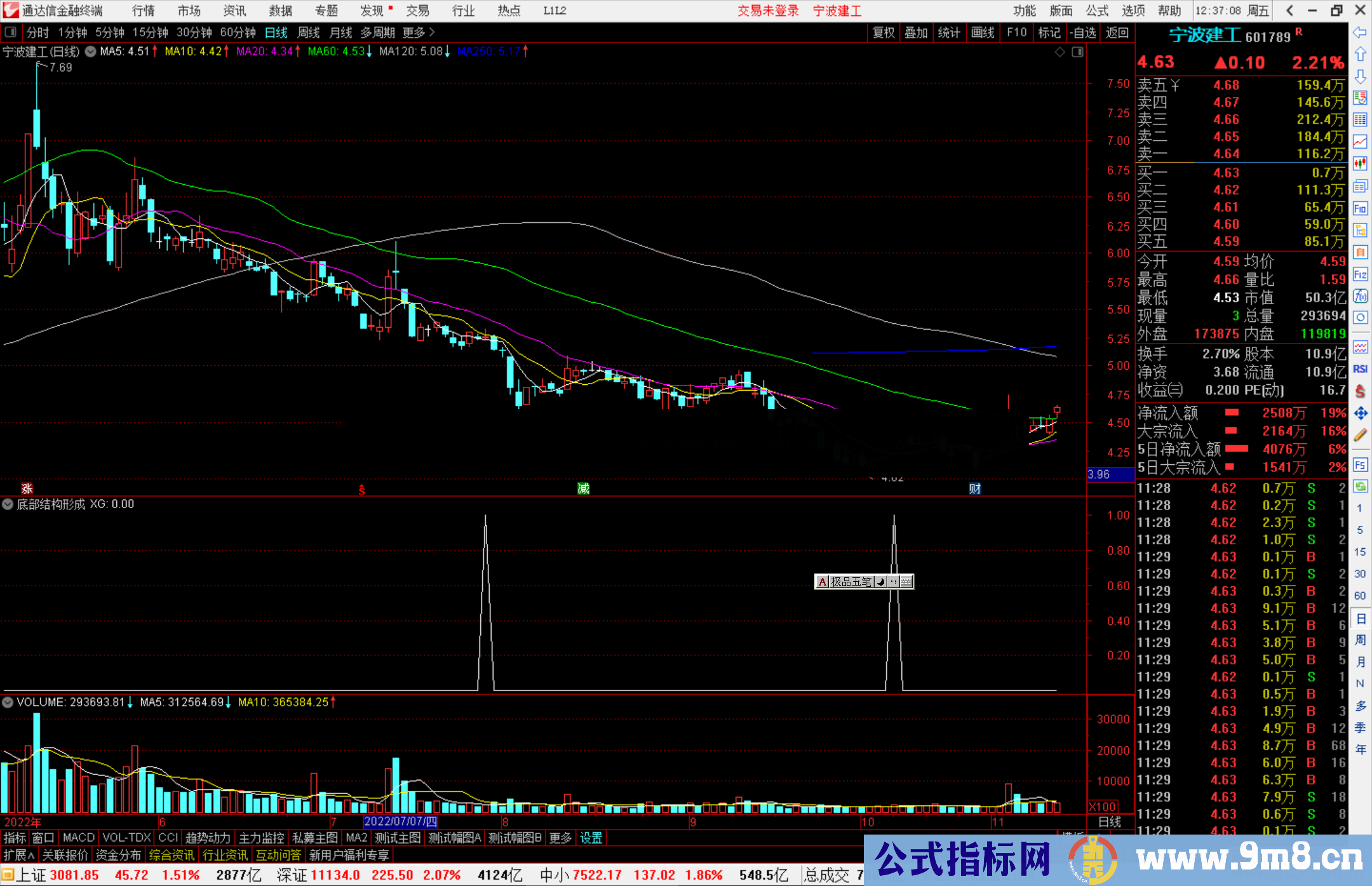Open the RSI indicator sidebar icon
This screenshot has width=1372, height=886.
[x=1360, y=369]
